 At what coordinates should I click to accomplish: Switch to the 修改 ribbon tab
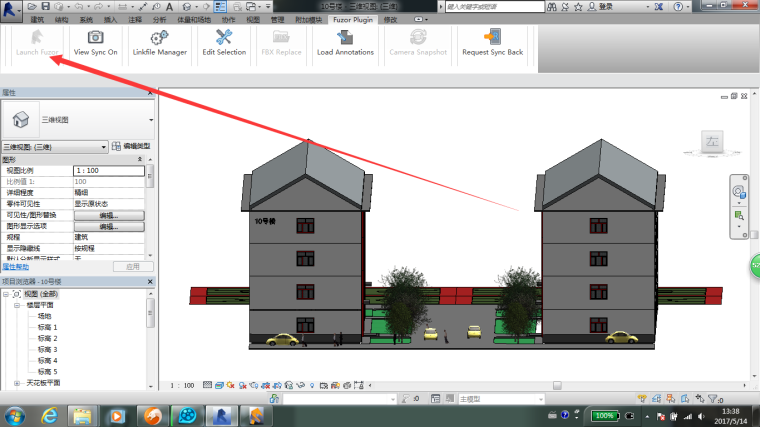coord(390,19)
